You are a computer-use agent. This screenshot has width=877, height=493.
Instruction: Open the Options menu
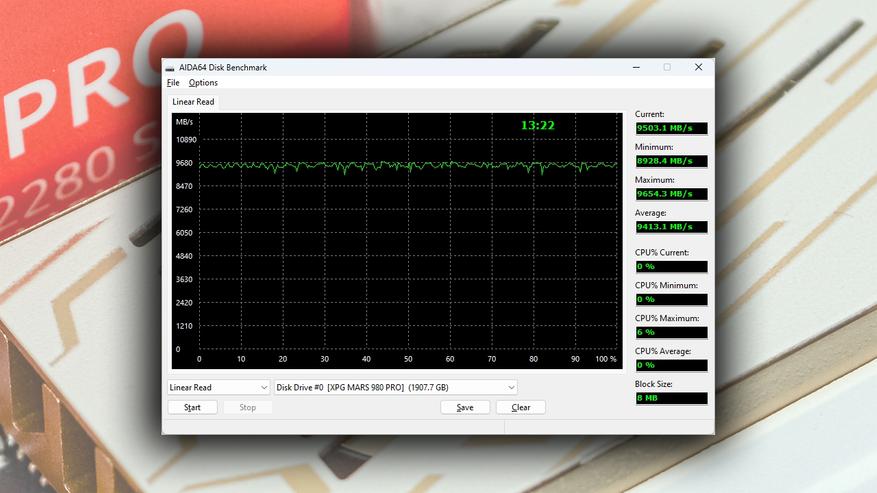203,82
